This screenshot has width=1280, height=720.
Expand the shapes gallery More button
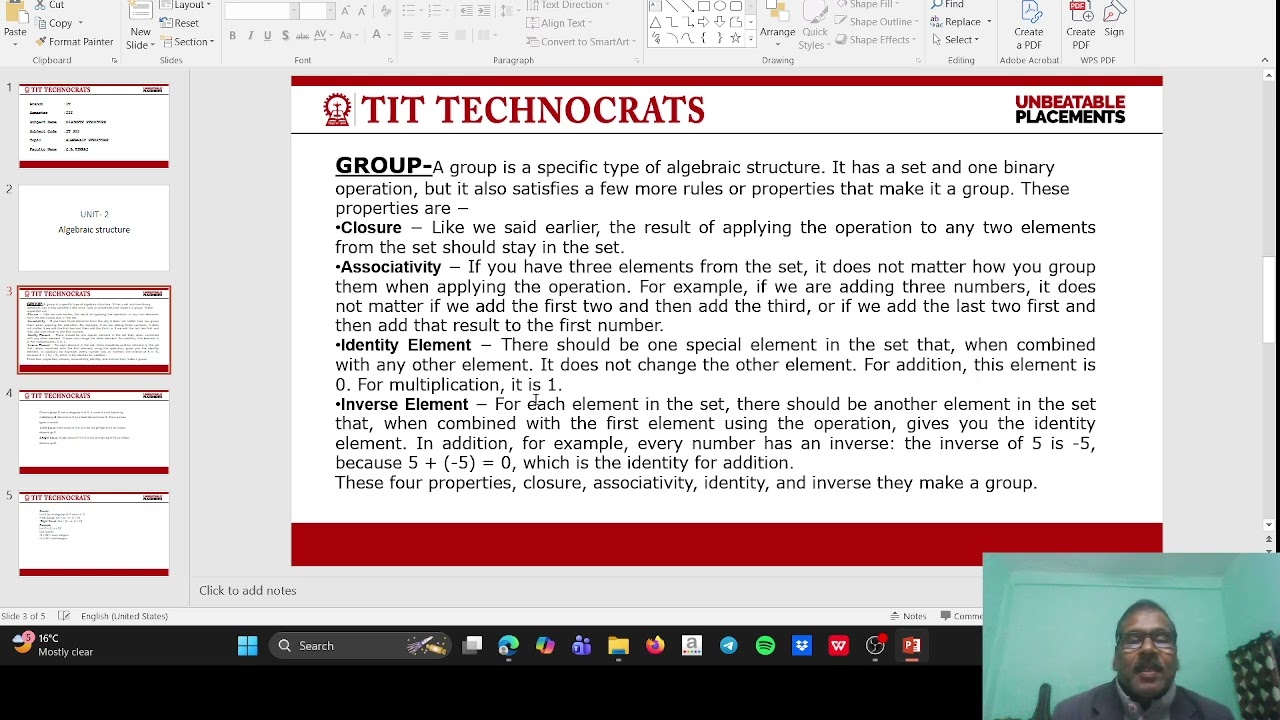point(752,38)
